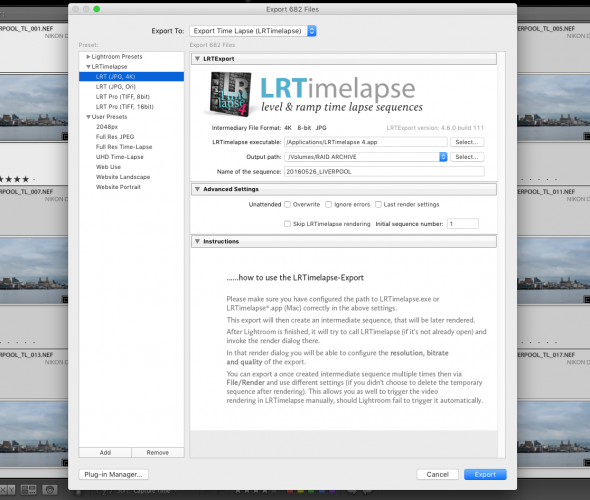
Task: Click the 'LRTExport version: 4.6.0 build 111' text
Action: [435, 128]
